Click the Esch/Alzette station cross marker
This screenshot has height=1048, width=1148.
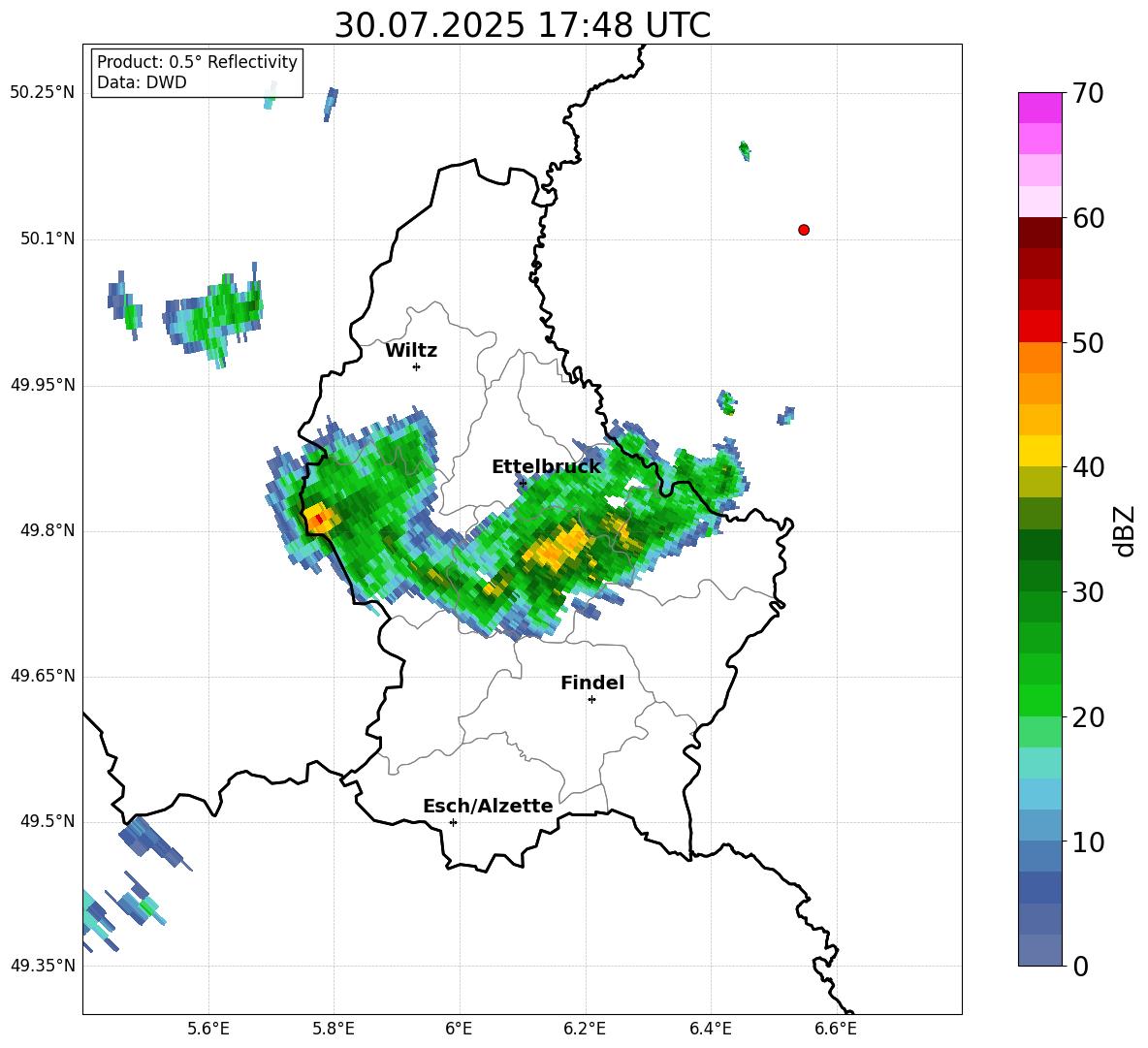coord(453,822)
